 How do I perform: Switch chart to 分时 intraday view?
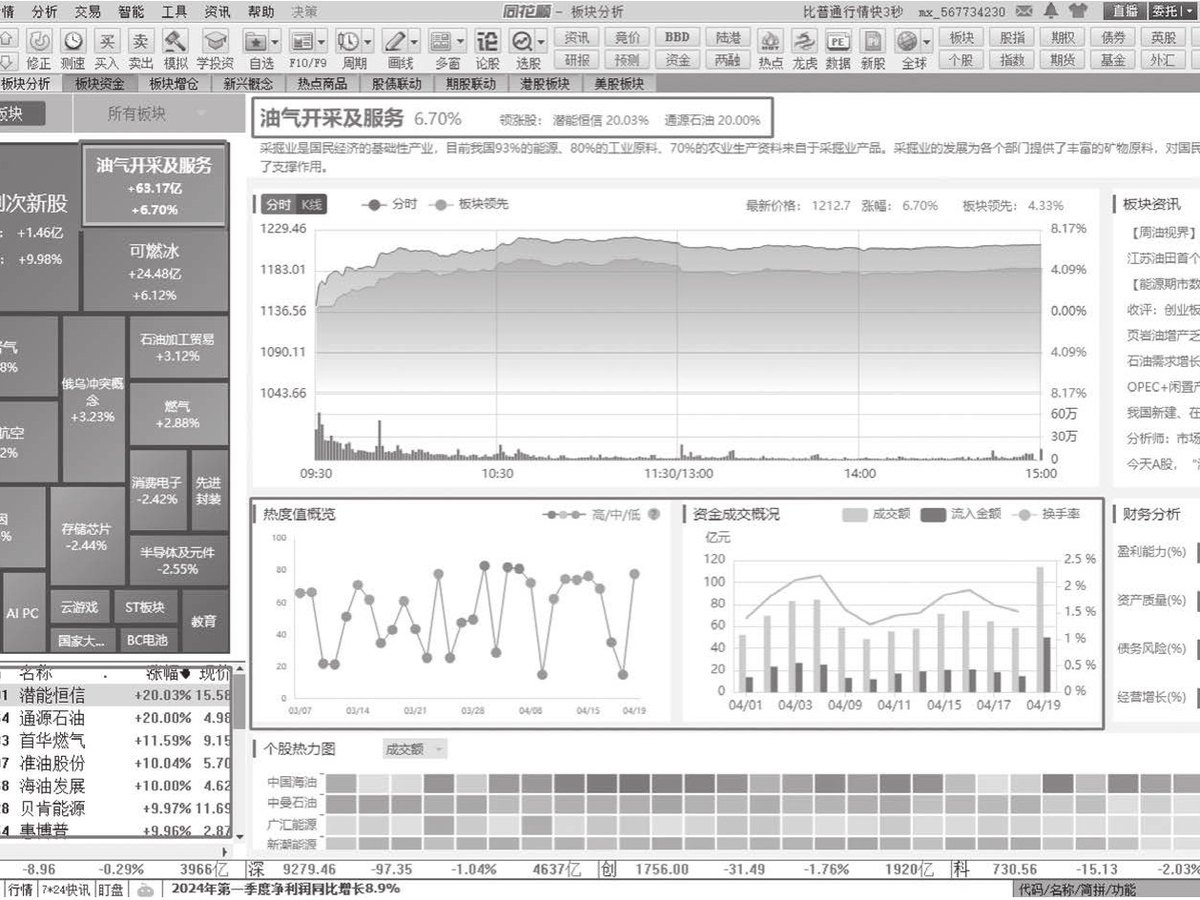pos(278,204)
